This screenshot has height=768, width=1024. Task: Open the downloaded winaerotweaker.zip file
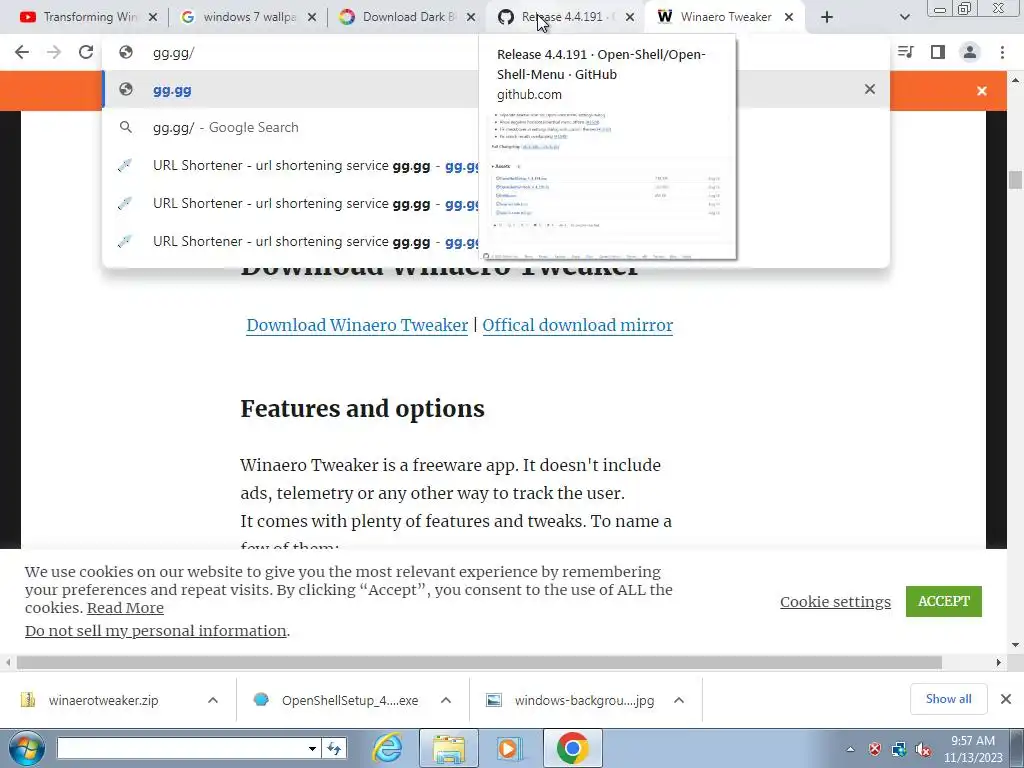click(x=103, y=700)
